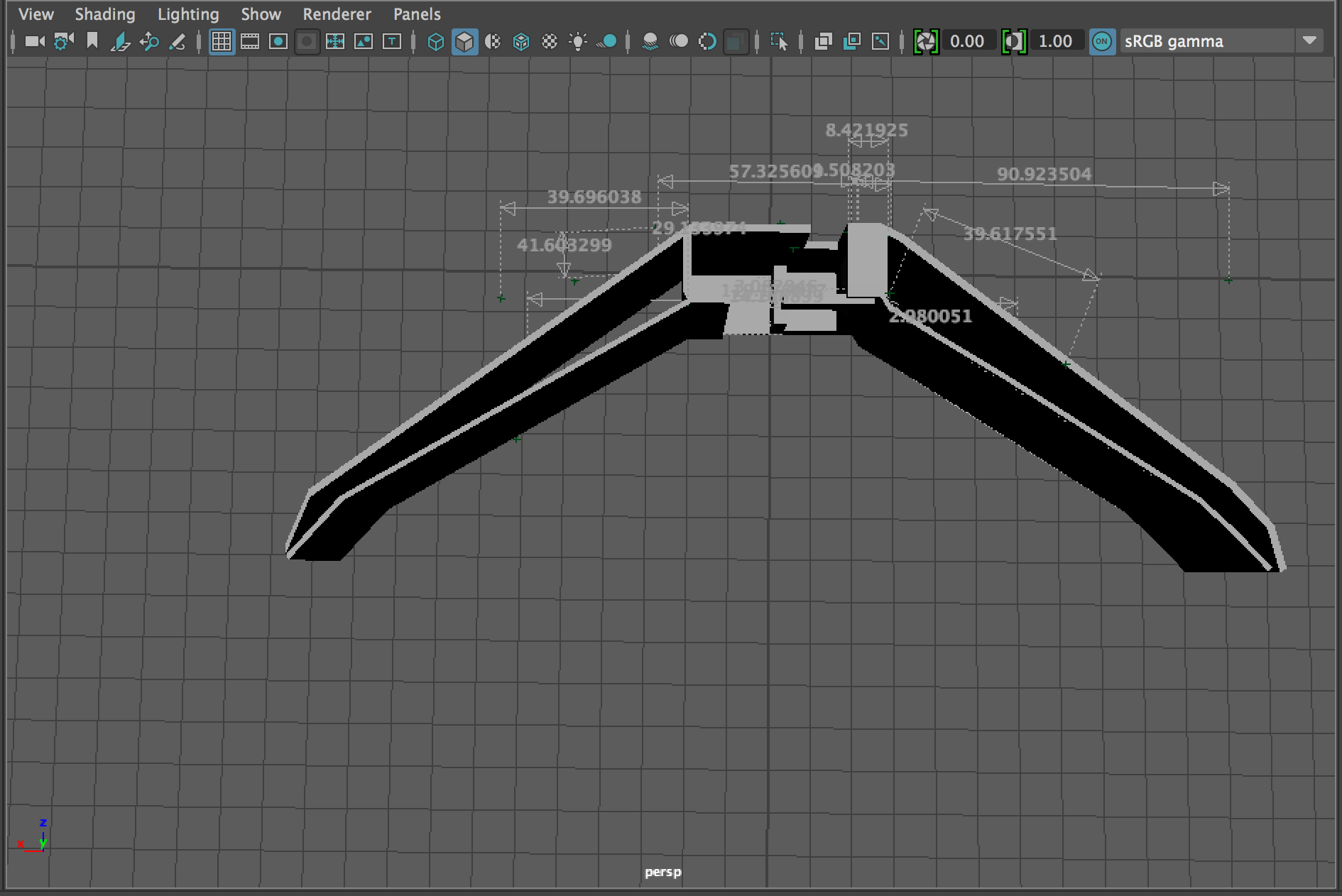Switch to Wireframe display mode

click(436, 42)
